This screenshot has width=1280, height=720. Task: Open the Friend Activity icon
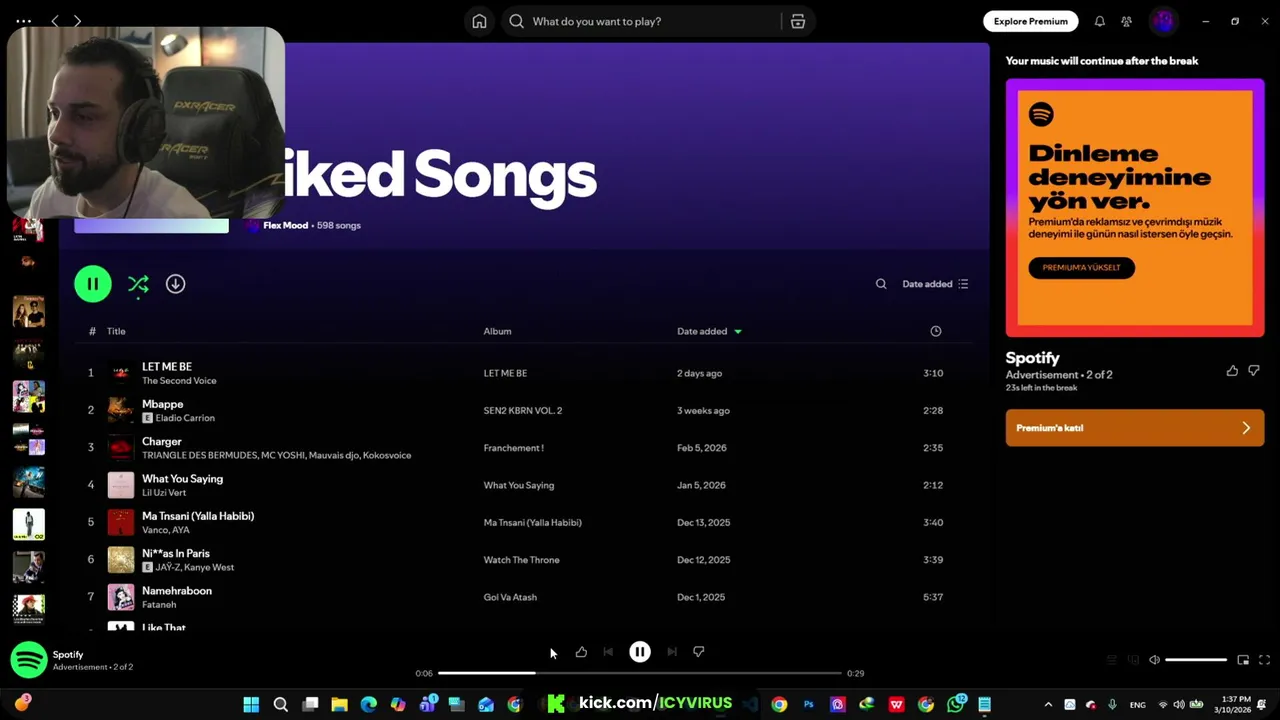1126,21
